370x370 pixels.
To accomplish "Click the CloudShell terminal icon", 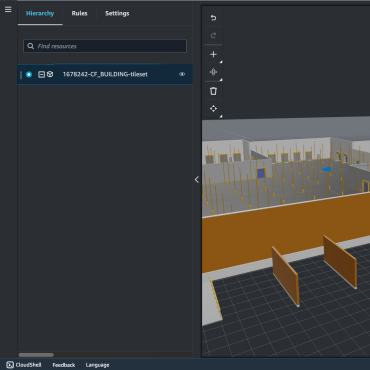I will (10, 365).
